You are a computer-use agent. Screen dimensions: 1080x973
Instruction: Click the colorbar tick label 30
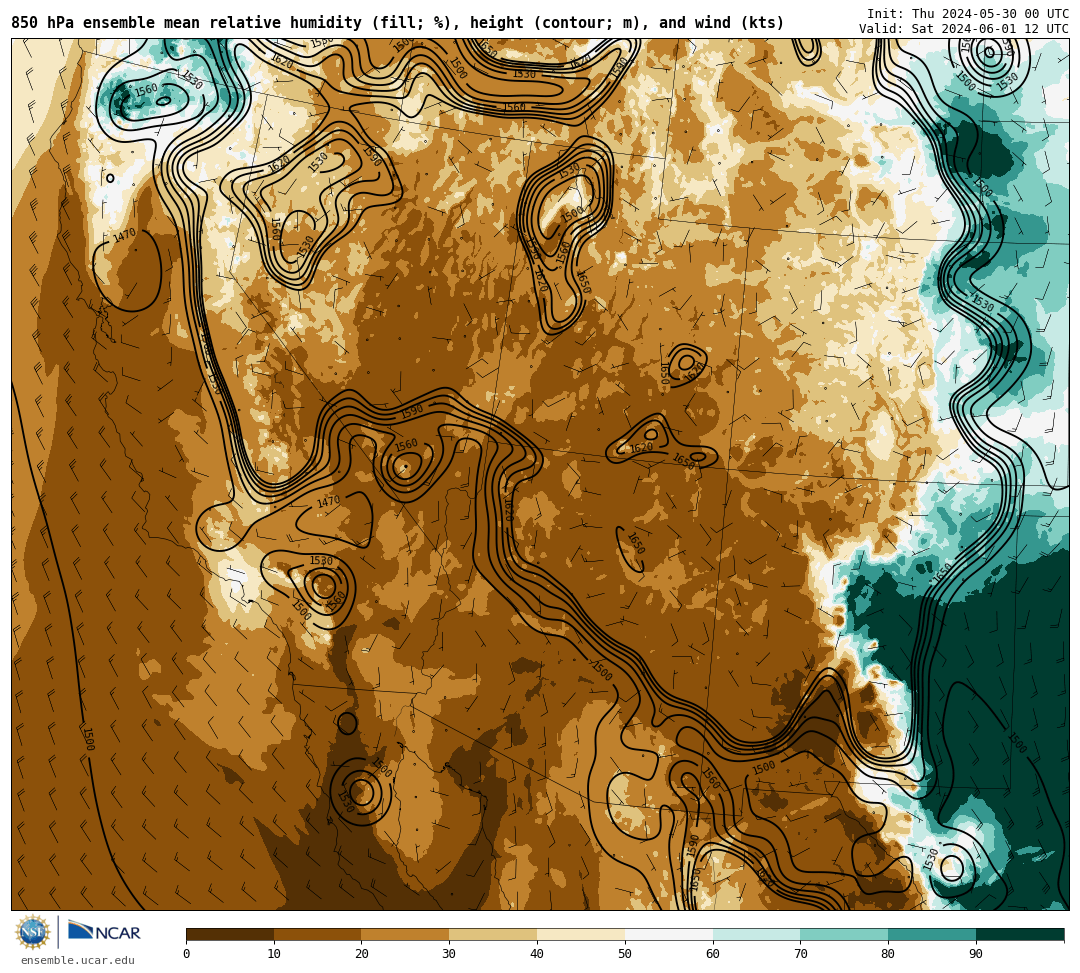449,954
